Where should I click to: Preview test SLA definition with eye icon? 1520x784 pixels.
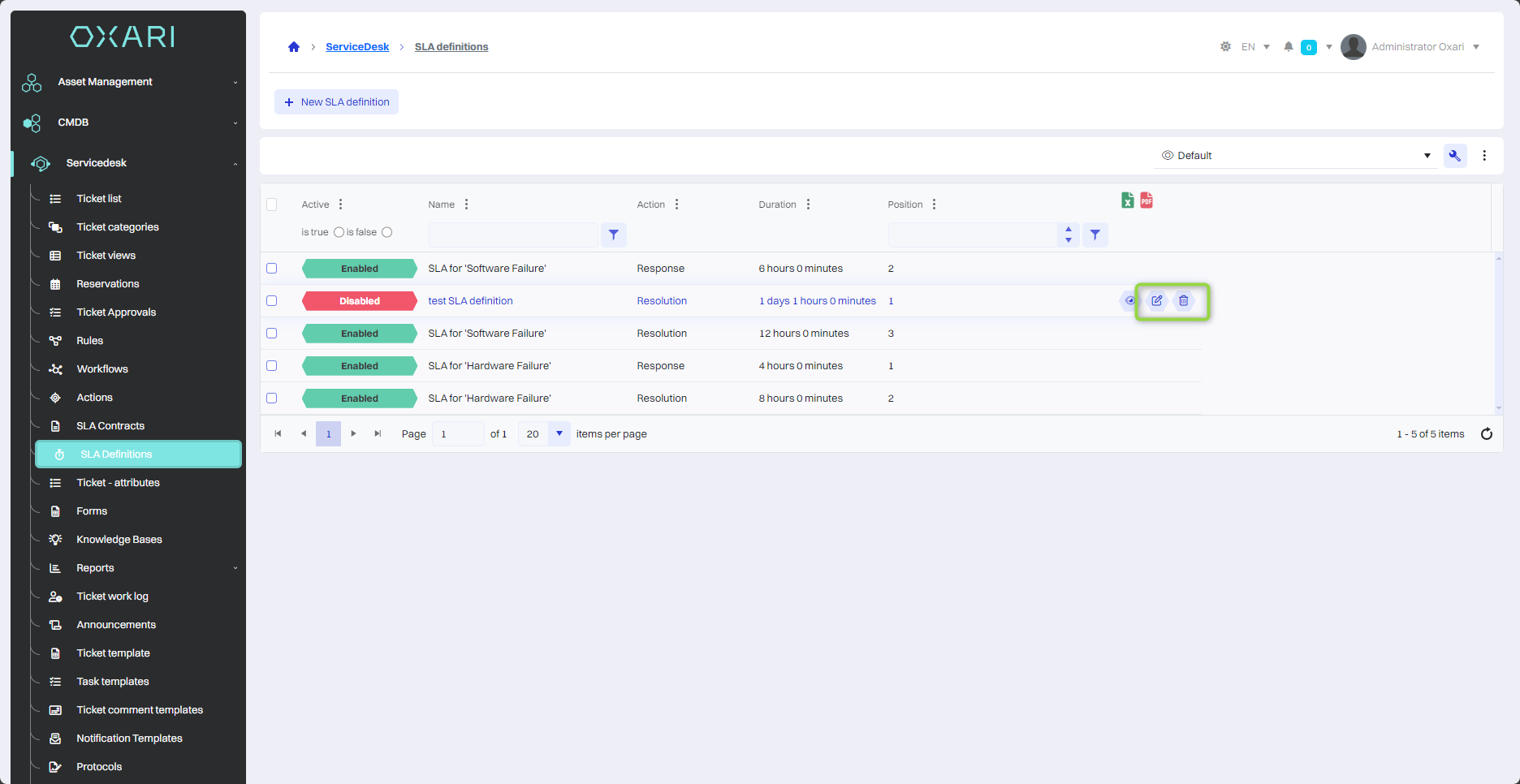pos(1129,301)
